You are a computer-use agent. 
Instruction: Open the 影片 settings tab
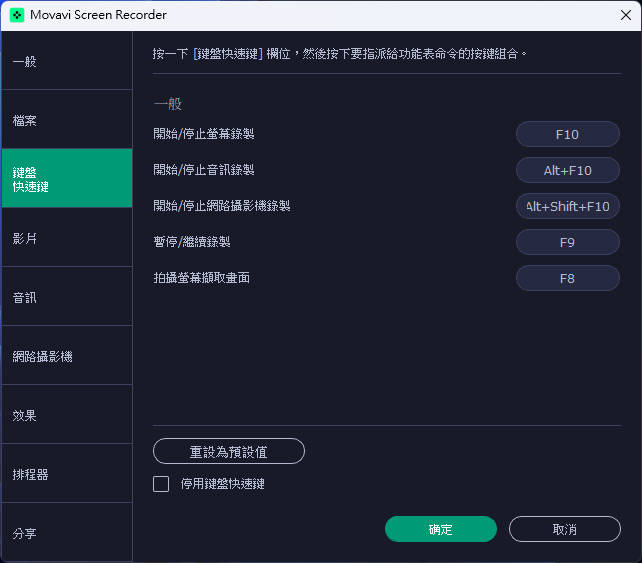click(x=67, y=237)
